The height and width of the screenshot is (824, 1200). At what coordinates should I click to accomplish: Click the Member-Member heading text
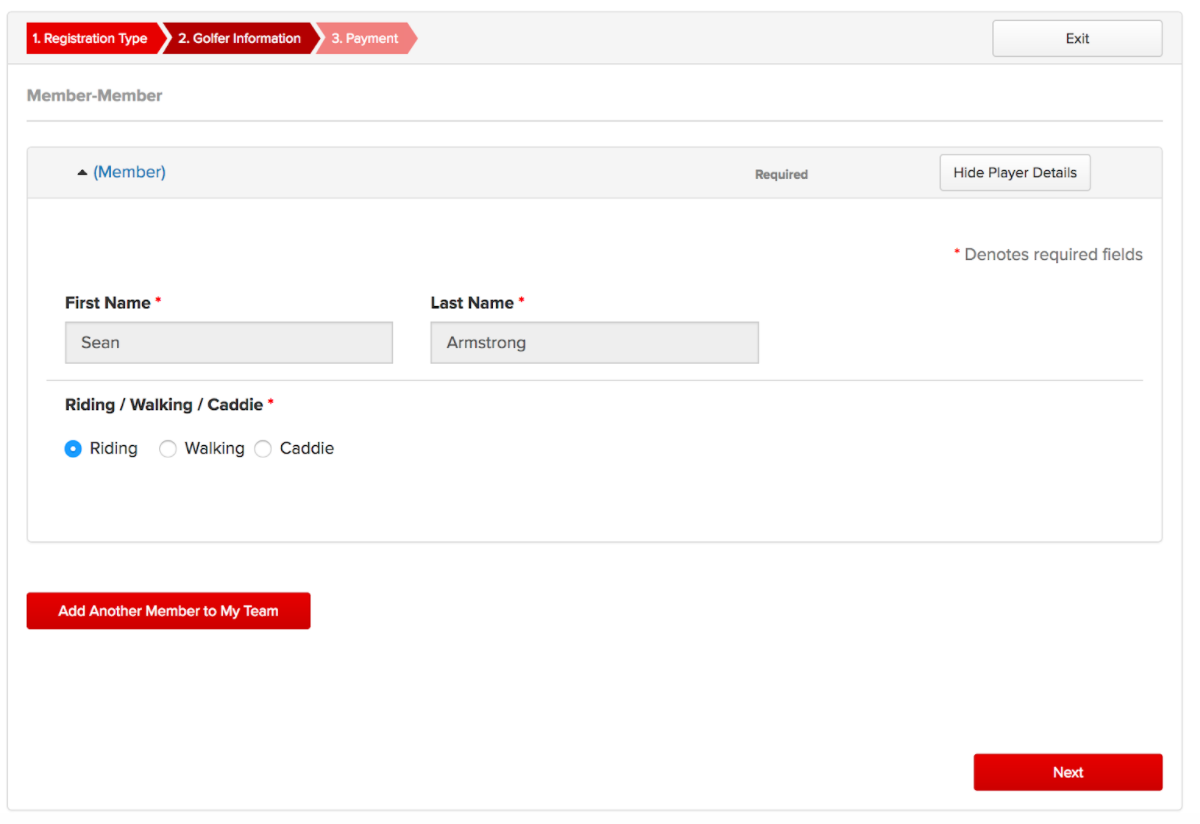tap(95, 96)
